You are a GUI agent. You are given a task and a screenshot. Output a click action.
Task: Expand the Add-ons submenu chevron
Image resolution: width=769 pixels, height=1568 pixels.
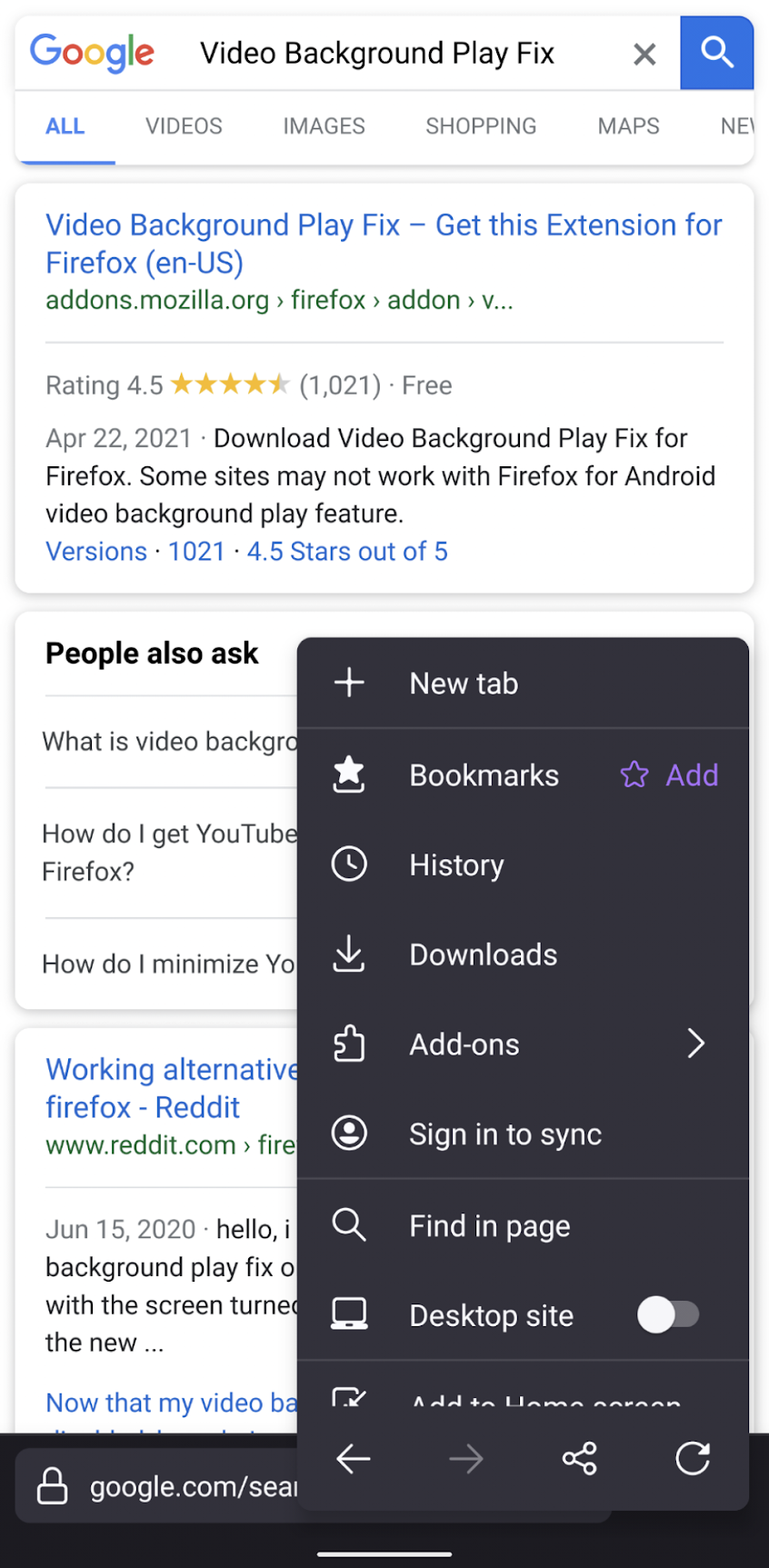tap(696, 1044)
